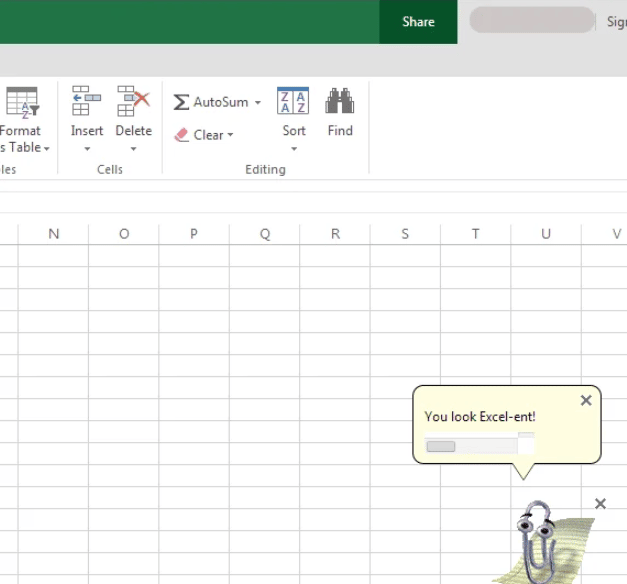This screenshot has width=627, height=584.
Task: Open the Clear dropdown arrow
Action: pyautogui.click(x=230, y=136)
